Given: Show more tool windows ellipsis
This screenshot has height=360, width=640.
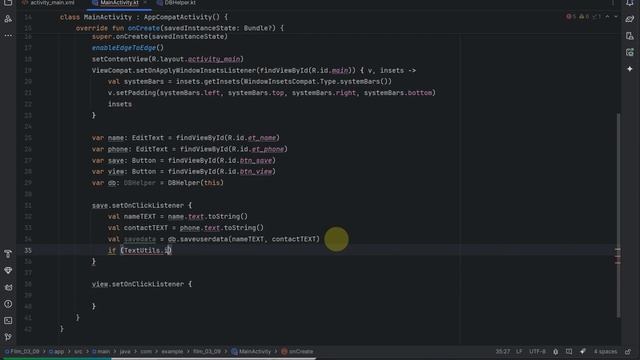Looking at the screenshot, I should 8,36.
